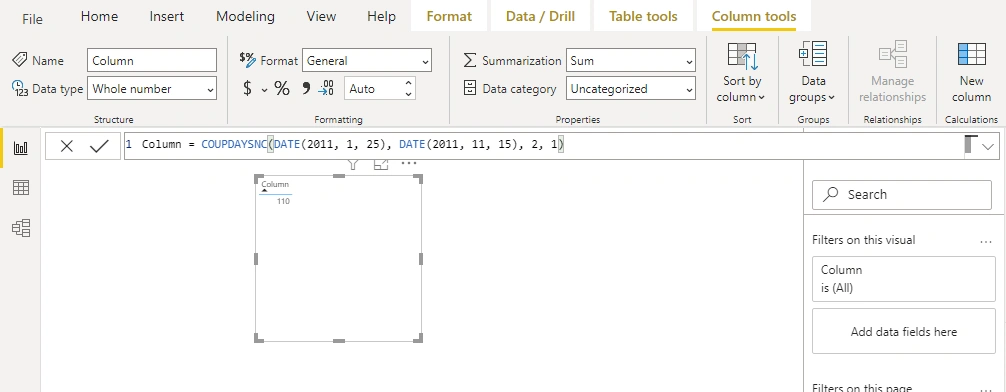Expand currency options arrow next to dollar
Image resolution: width=1006 pixels, height=392 pixels.
point(264,90)
